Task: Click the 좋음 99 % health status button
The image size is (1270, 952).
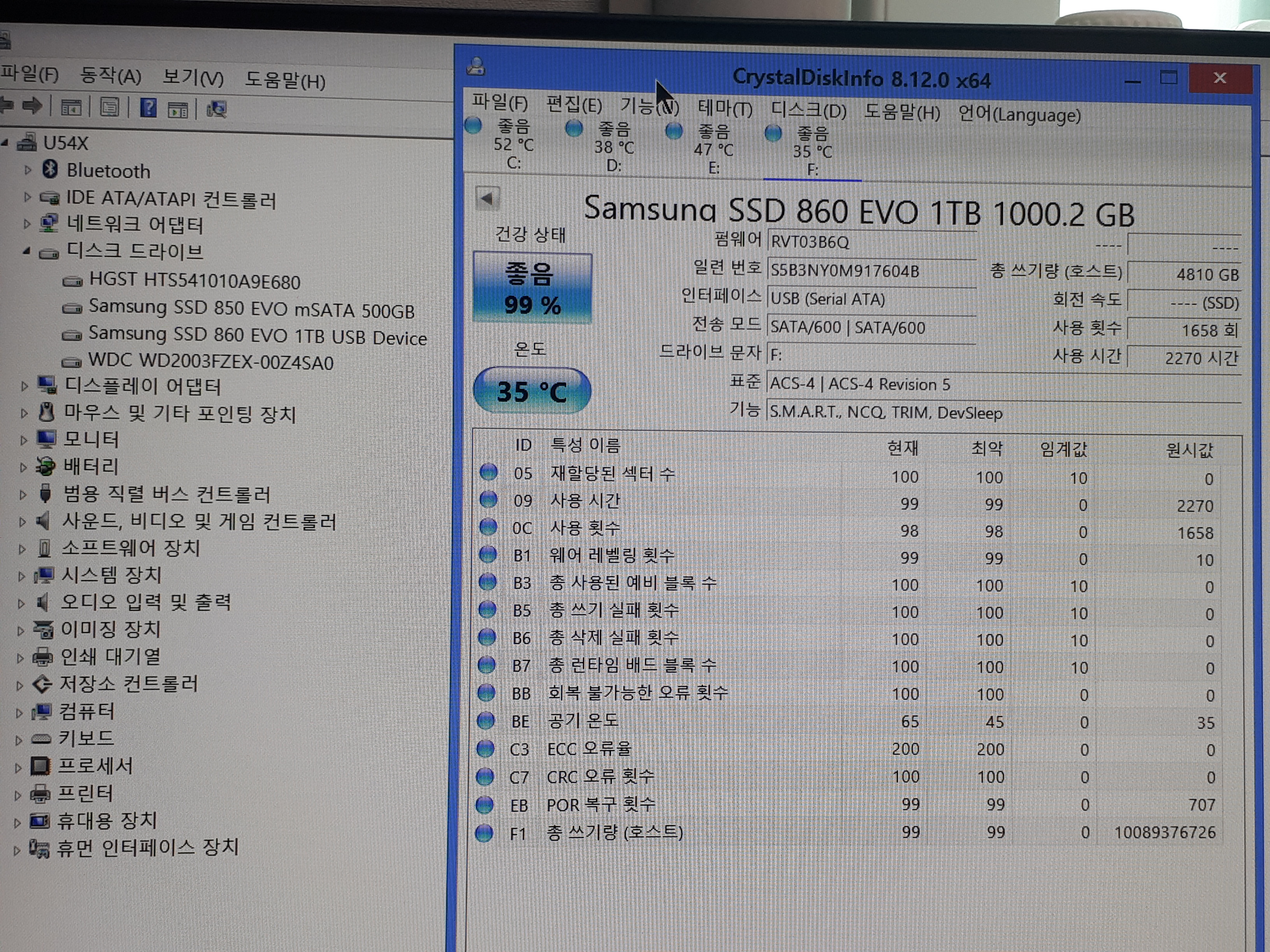Action: [532, 288]
